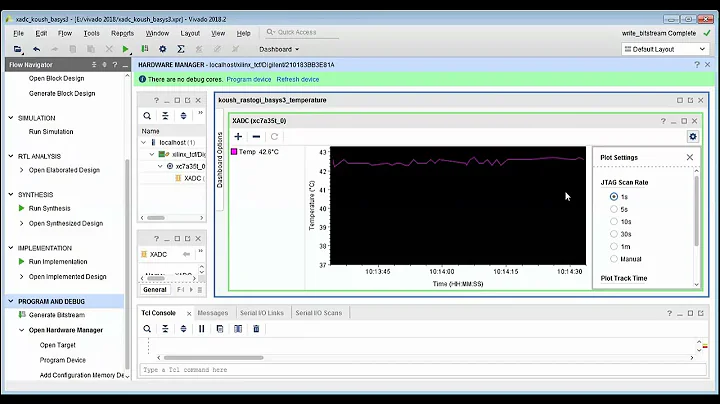Click Run Simulation
720x404 pixels.
(x=51, y=131)
